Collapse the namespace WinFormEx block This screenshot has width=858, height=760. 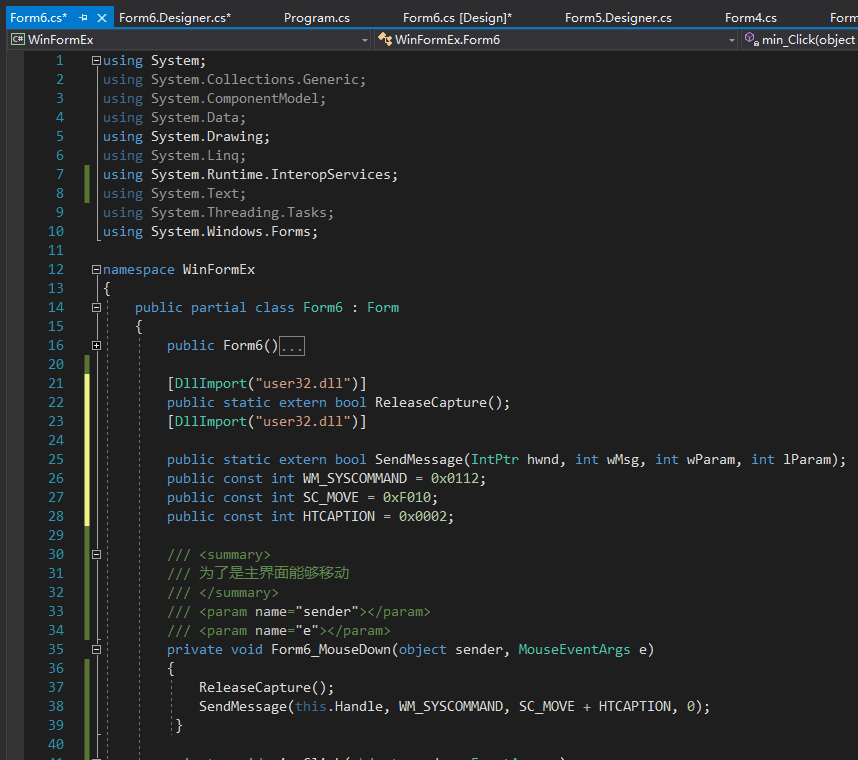coord(96,269)
